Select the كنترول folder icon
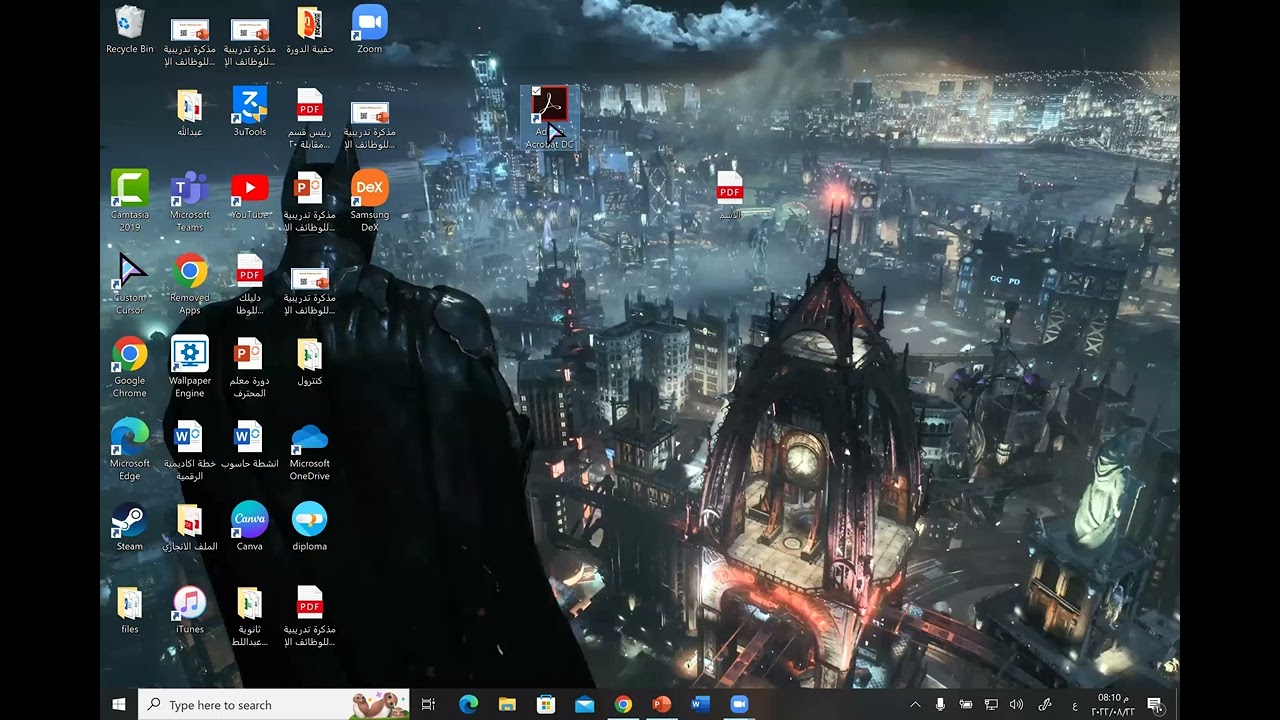This screenshot has height=720, width=1280. point(310,362)
